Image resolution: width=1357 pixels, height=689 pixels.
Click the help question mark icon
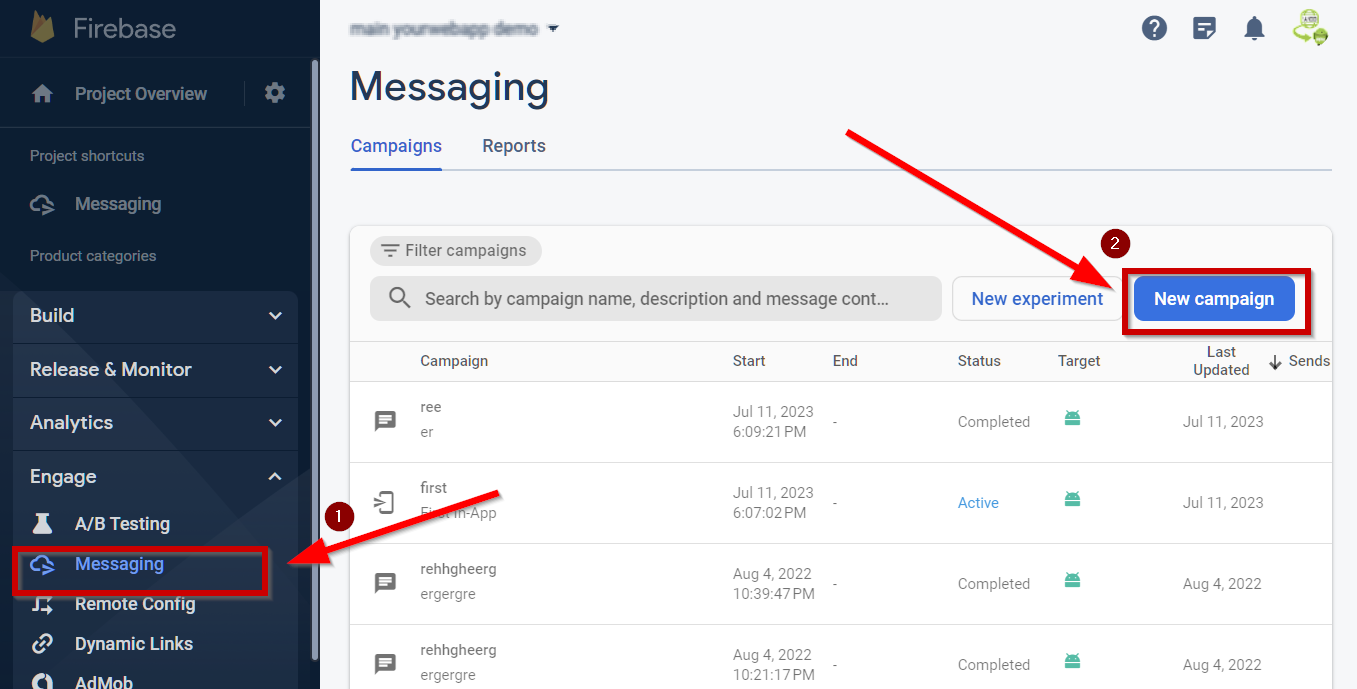[x=1154, y=28]
